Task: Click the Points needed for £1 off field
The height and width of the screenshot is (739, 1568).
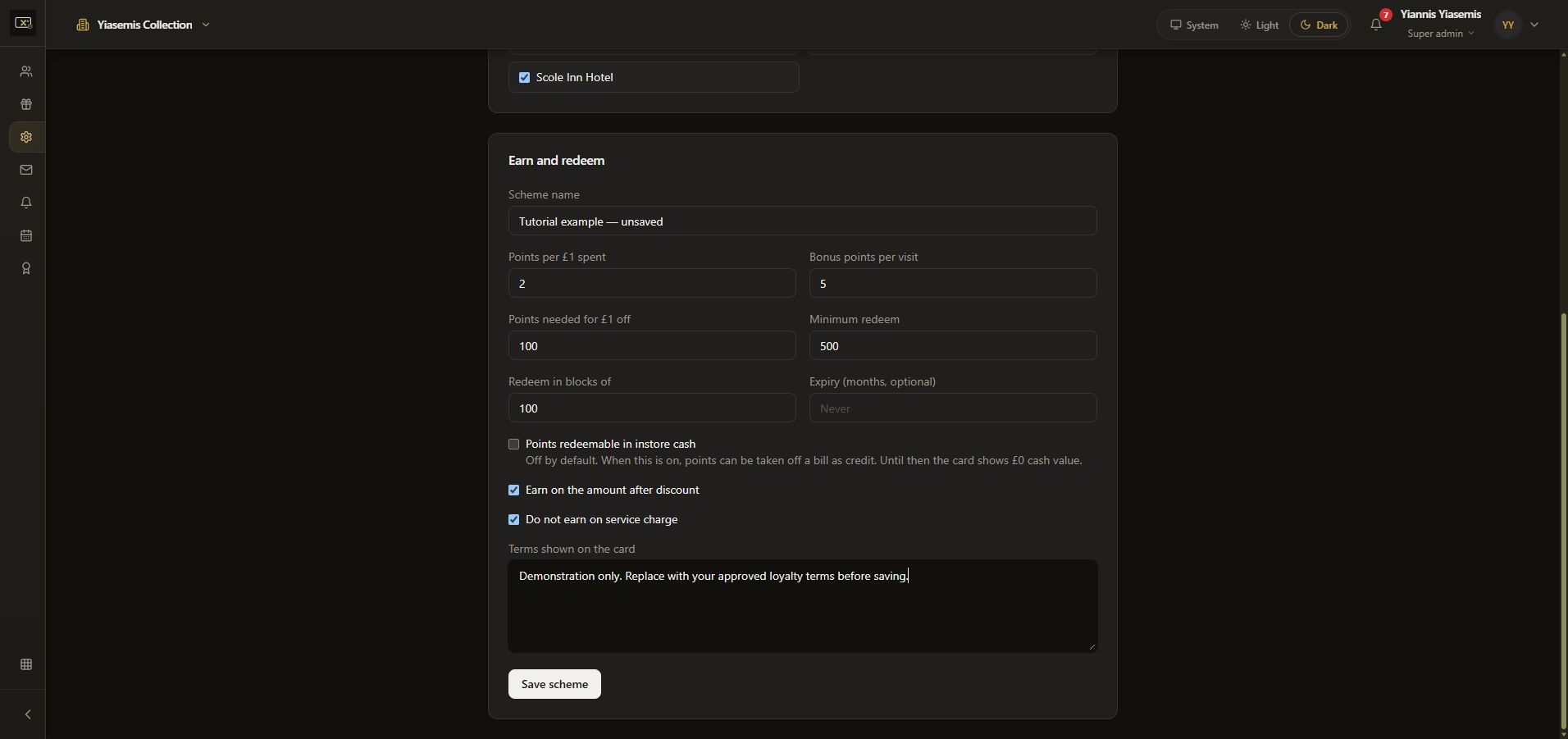Action: pyautogui.click(x=652, y=346)
